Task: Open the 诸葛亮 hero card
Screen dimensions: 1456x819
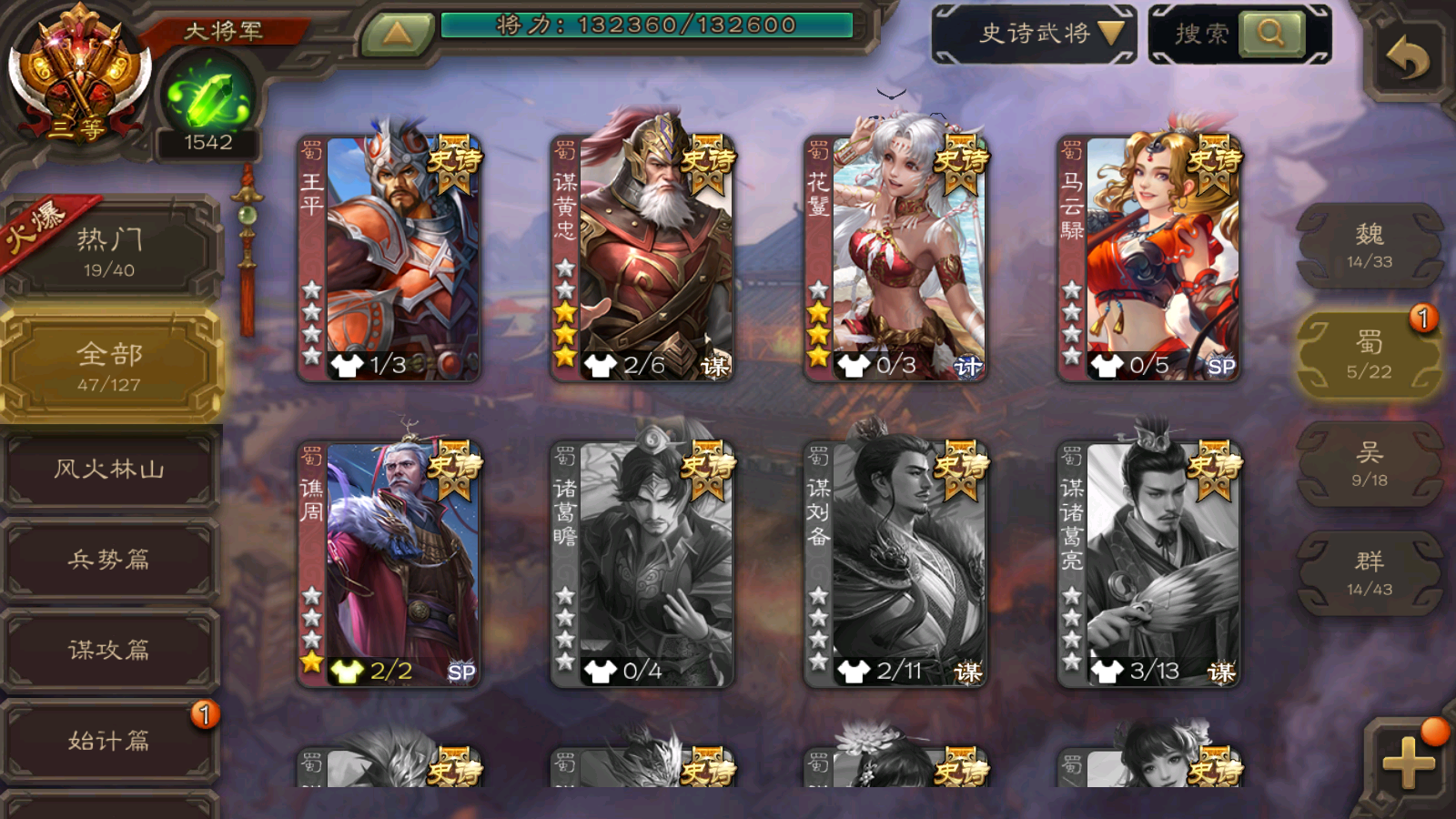Action: 1148,562
